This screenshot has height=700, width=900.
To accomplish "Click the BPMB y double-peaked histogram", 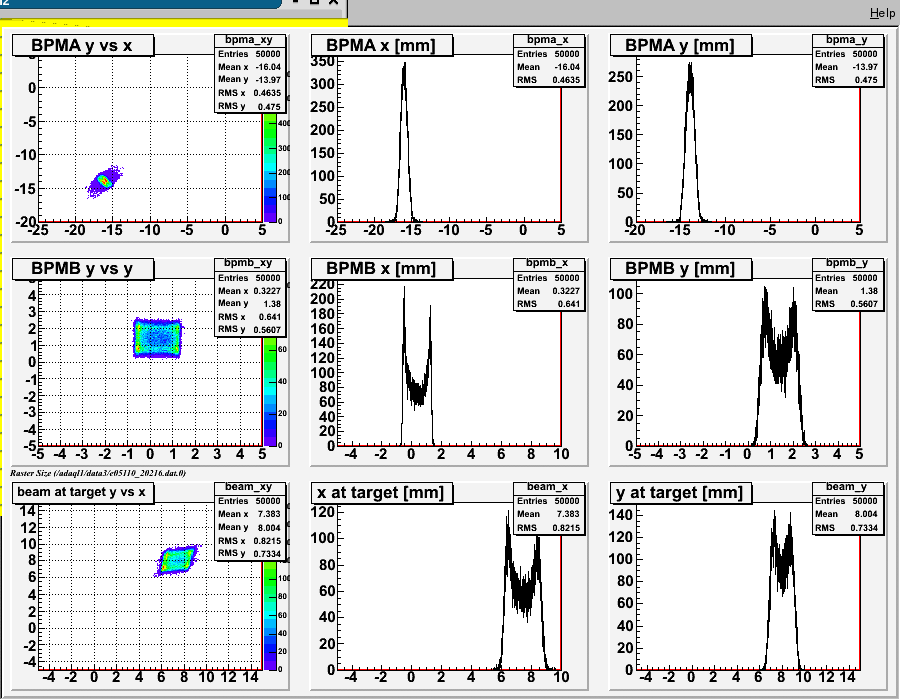I will click(779, 367).
